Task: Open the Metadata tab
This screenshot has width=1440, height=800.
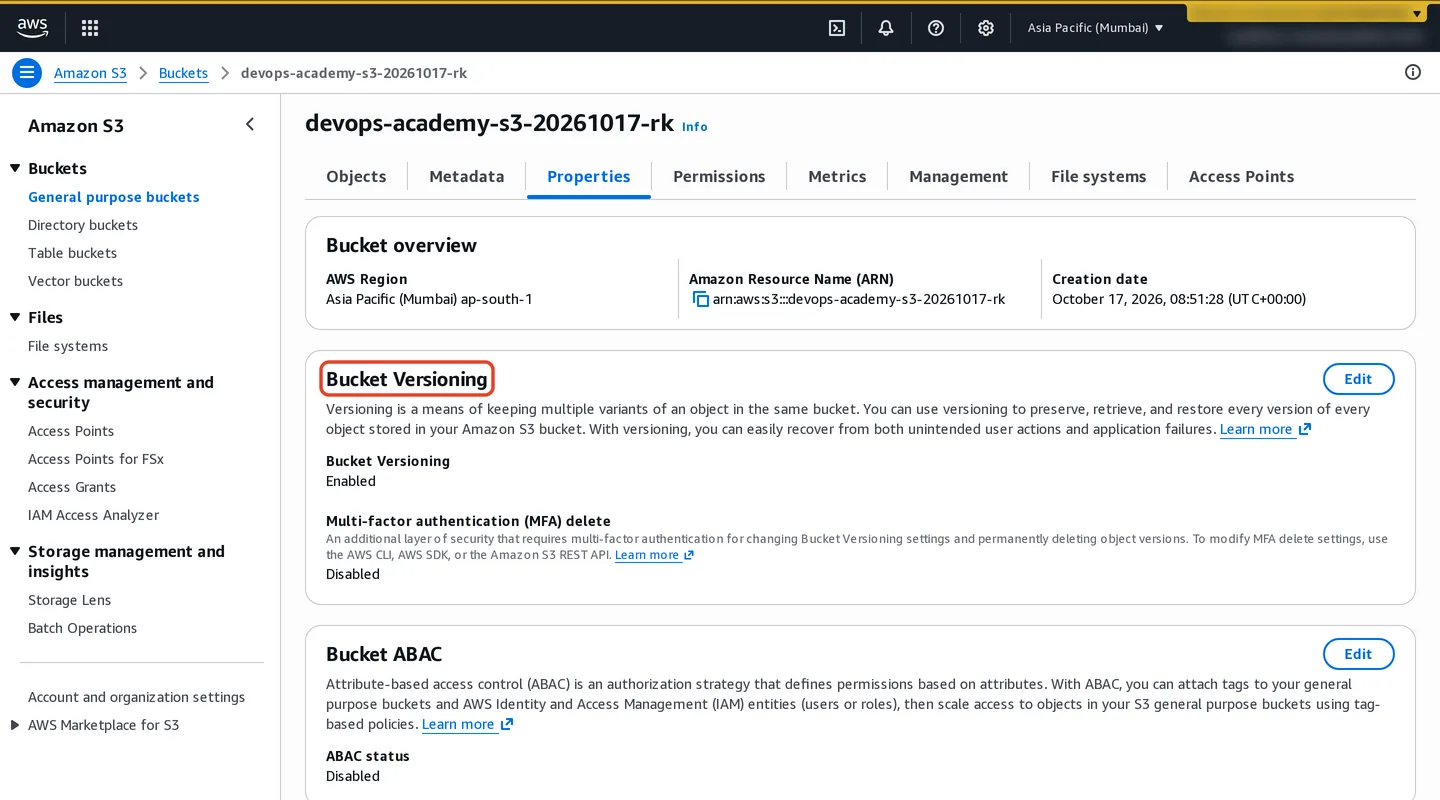Action: point(467,176)
